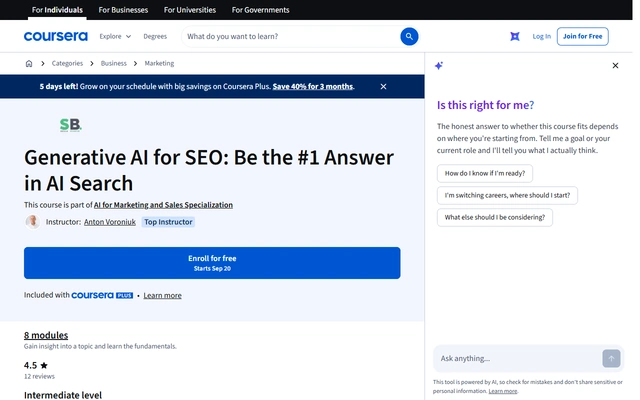Click the 'Intermediate level' text

pos(63,395)
